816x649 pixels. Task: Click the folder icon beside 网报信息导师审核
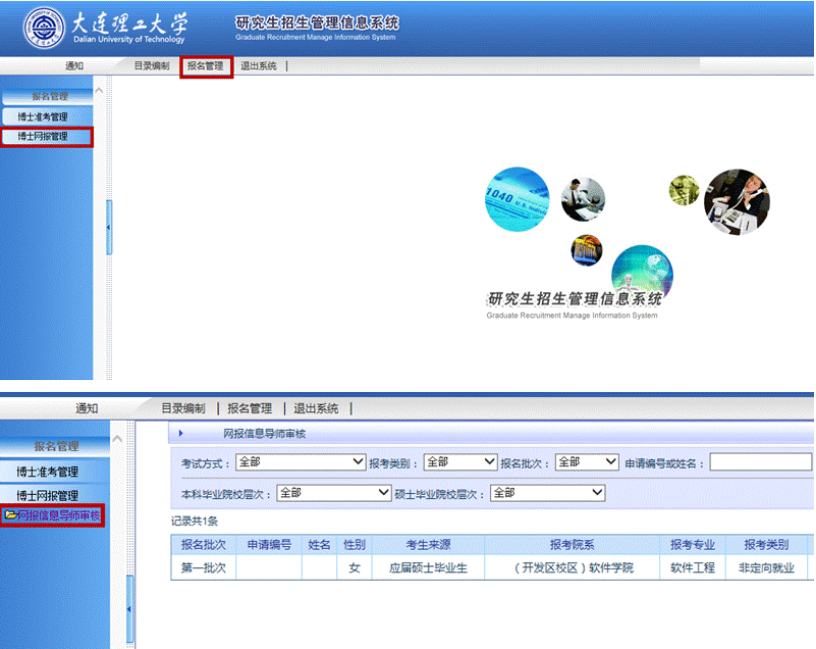10,516
